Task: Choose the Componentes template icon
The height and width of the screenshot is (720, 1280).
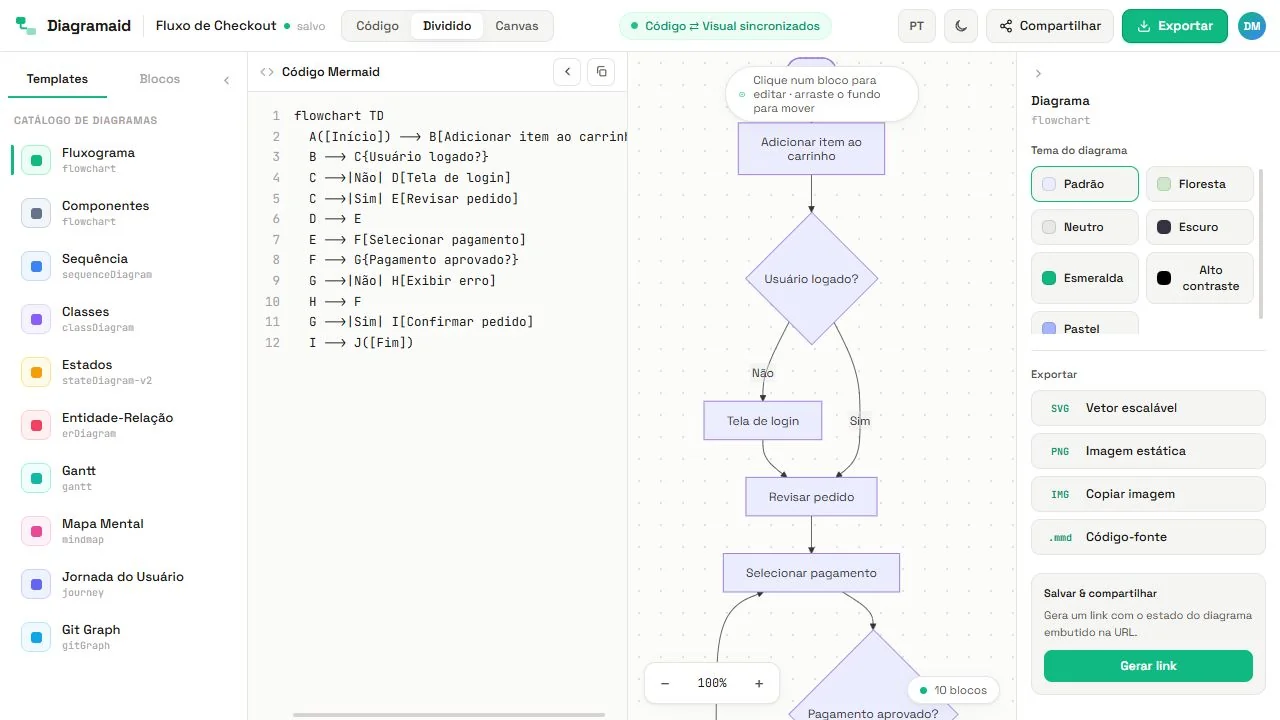Action: (x=36, y=213)
